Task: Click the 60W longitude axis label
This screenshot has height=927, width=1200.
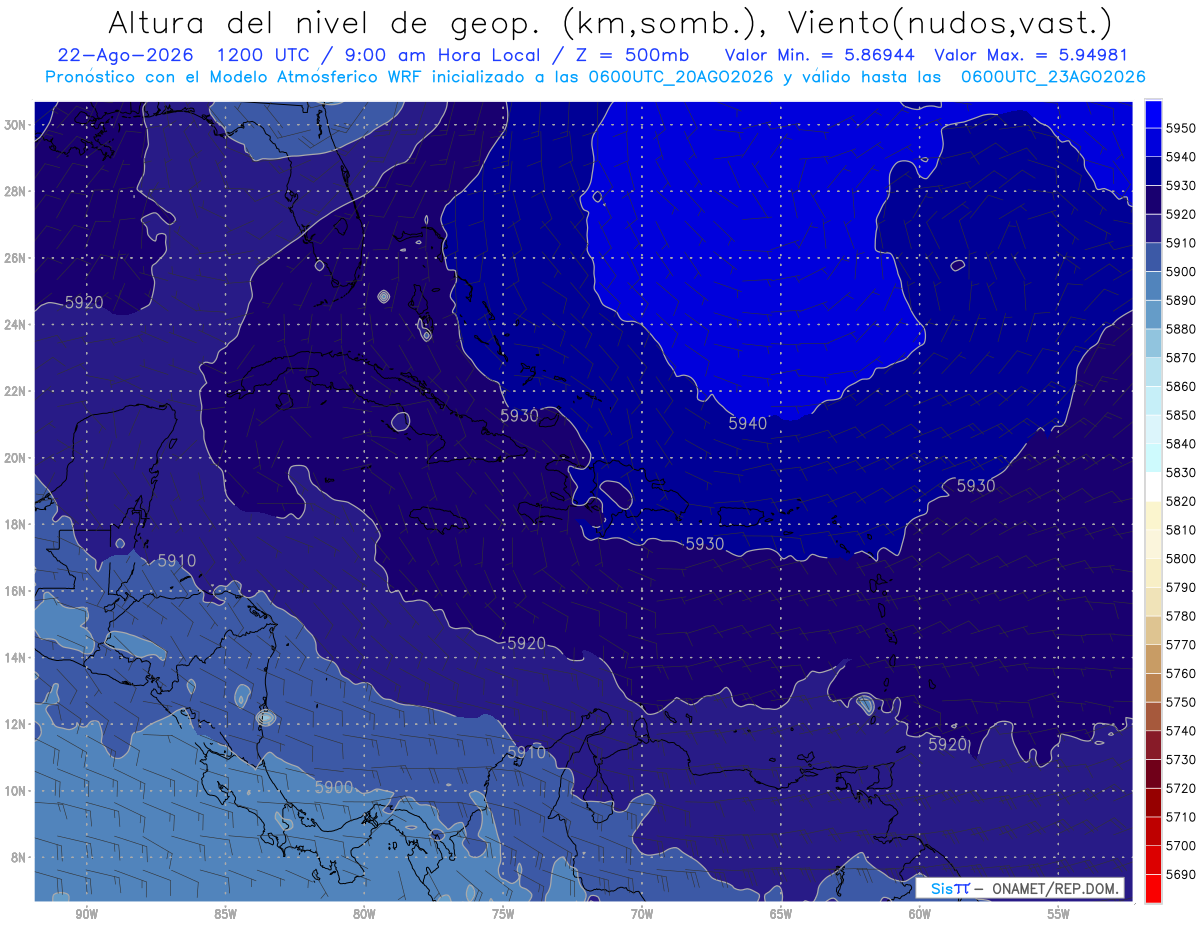Action: (x=920, y=914)
